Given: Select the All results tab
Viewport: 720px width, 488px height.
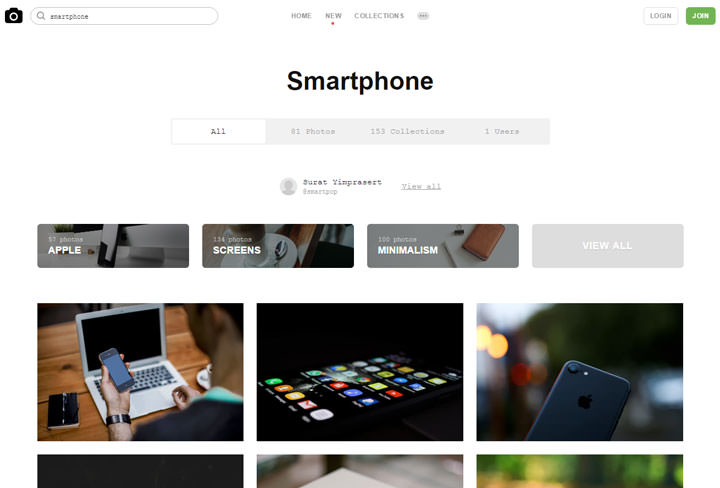Looking at the screenshot, I should point(219,131).
